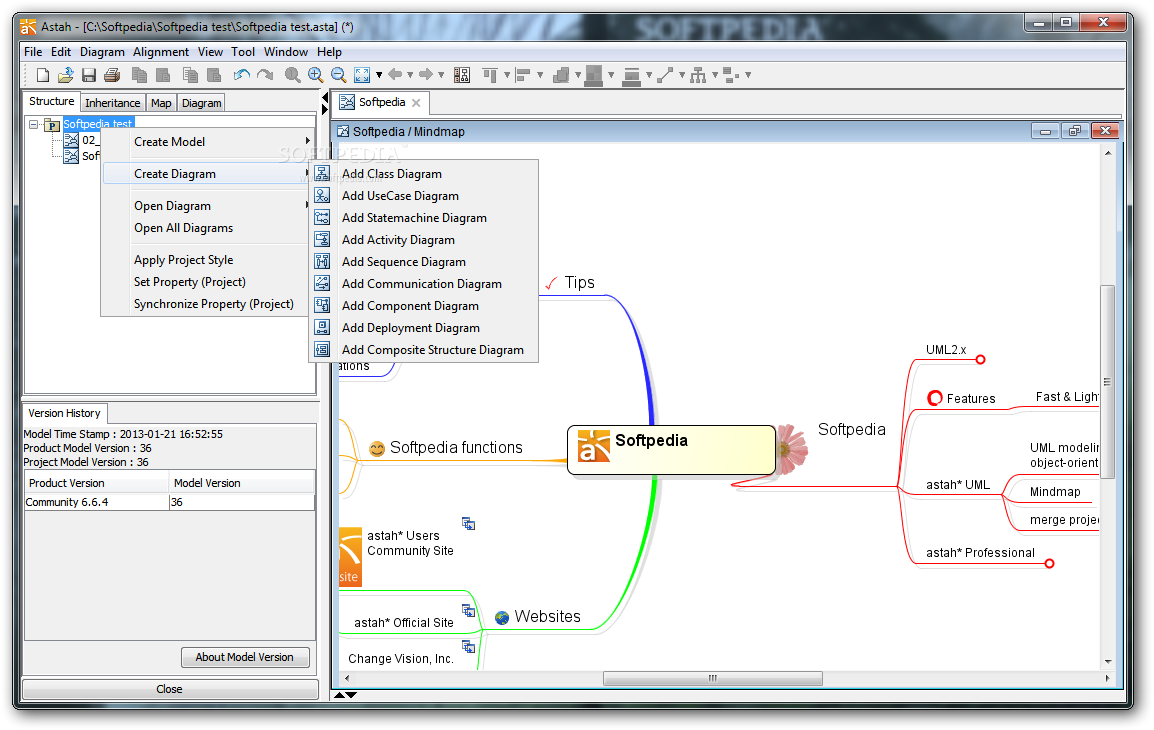Click the globe icon next to Websites
The height and width of the screenshot is (730, 1154).
coord(502,617)
